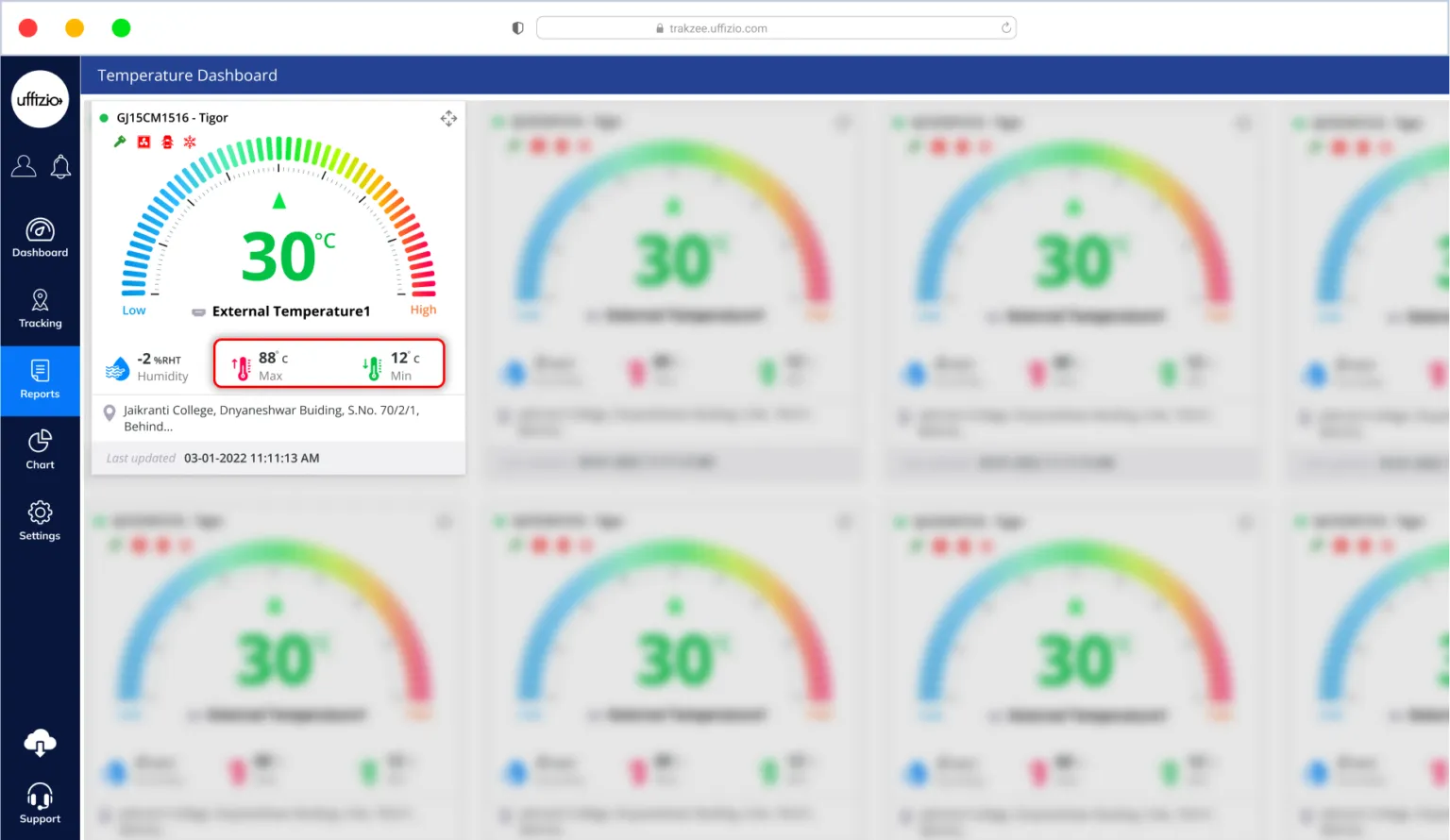This screenshot has height=840, width=1450.
Task: Expand the GJ15CM1516 Tigor card
Action: [448, 118]
